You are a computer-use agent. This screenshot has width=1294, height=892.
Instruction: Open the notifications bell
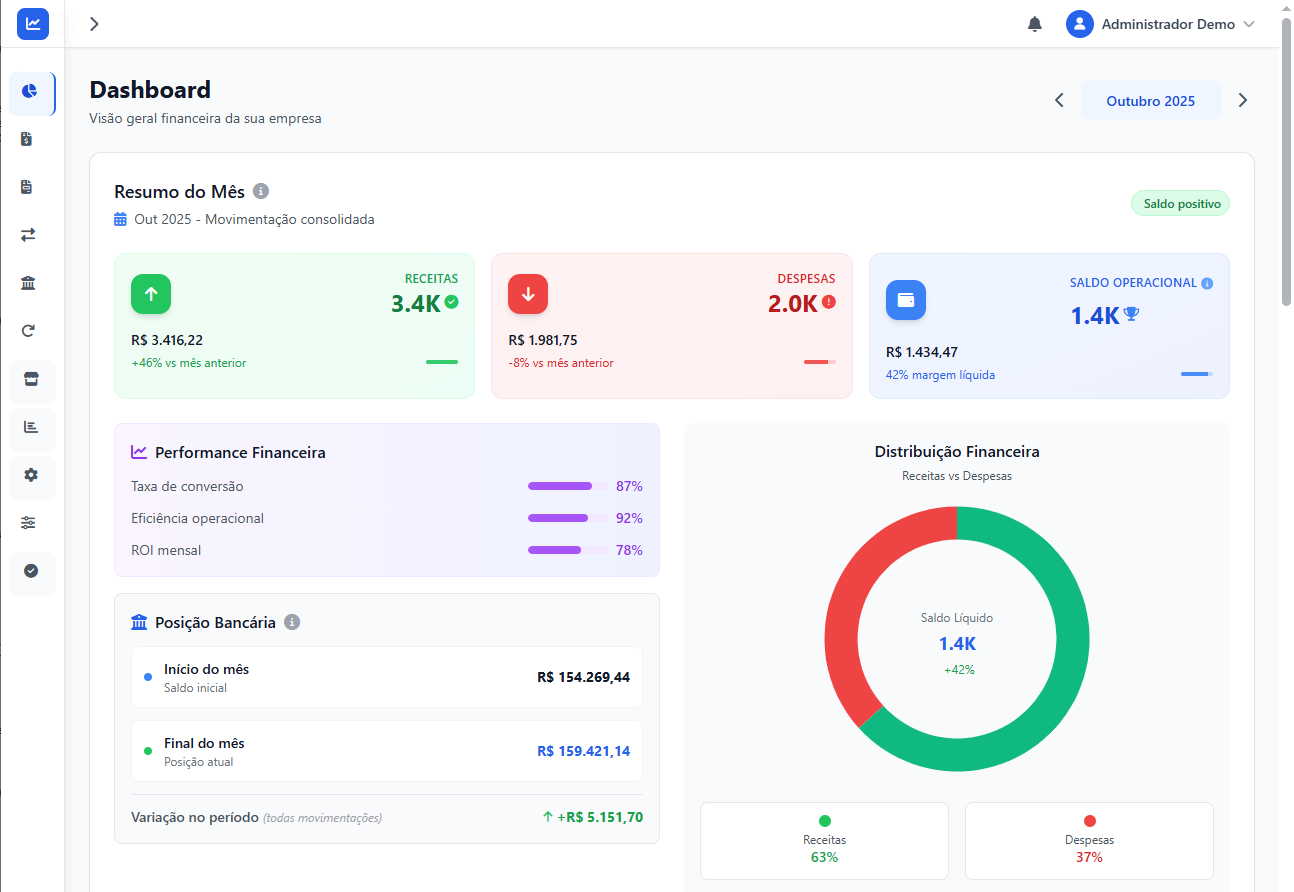pos(1035,23)
